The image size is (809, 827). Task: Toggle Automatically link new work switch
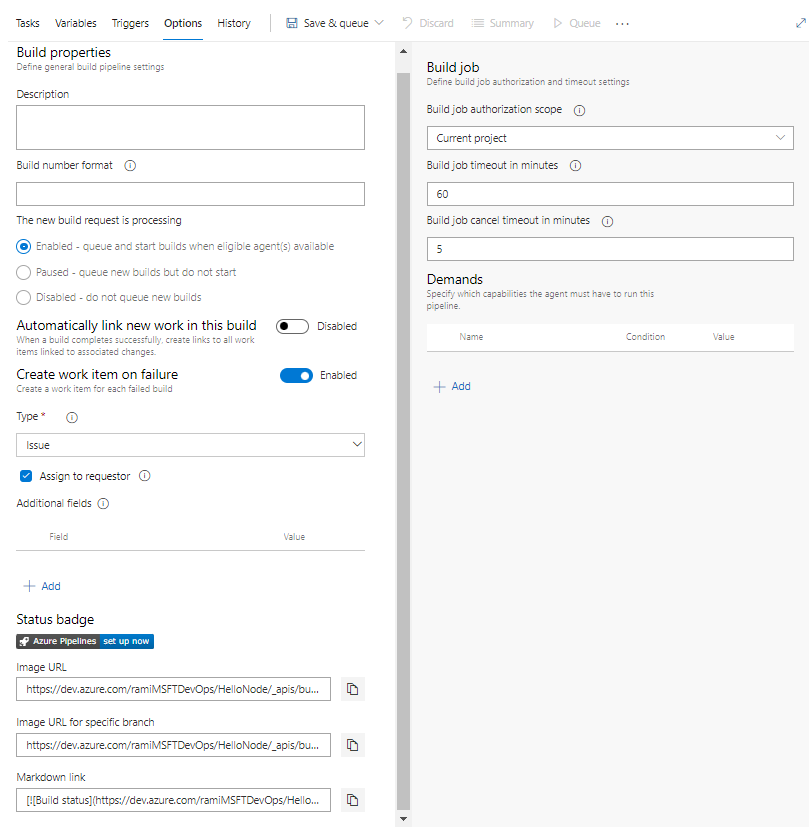[x=292, y=326]
